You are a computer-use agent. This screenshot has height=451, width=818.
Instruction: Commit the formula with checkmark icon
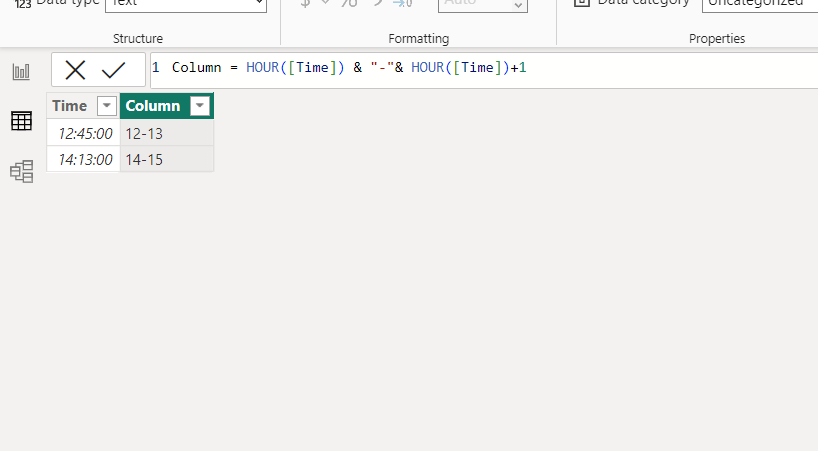pos(113,70)
